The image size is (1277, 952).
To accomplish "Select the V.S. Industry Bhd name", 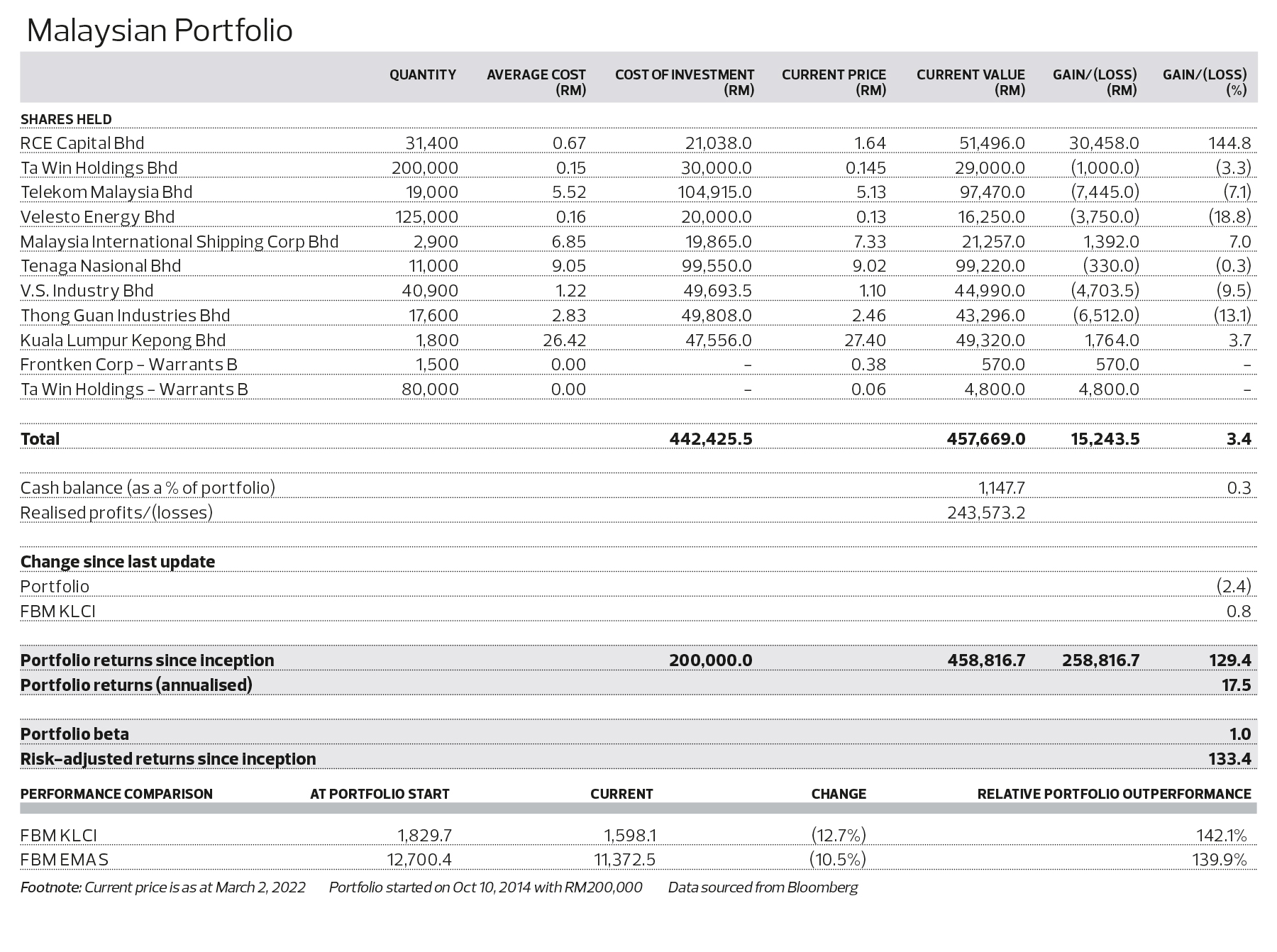I will pos(87,291).
